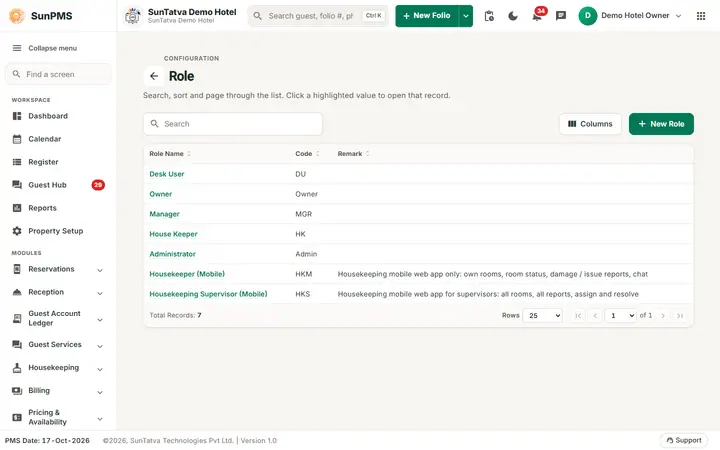Click the Register list icon

pos(17,162)
